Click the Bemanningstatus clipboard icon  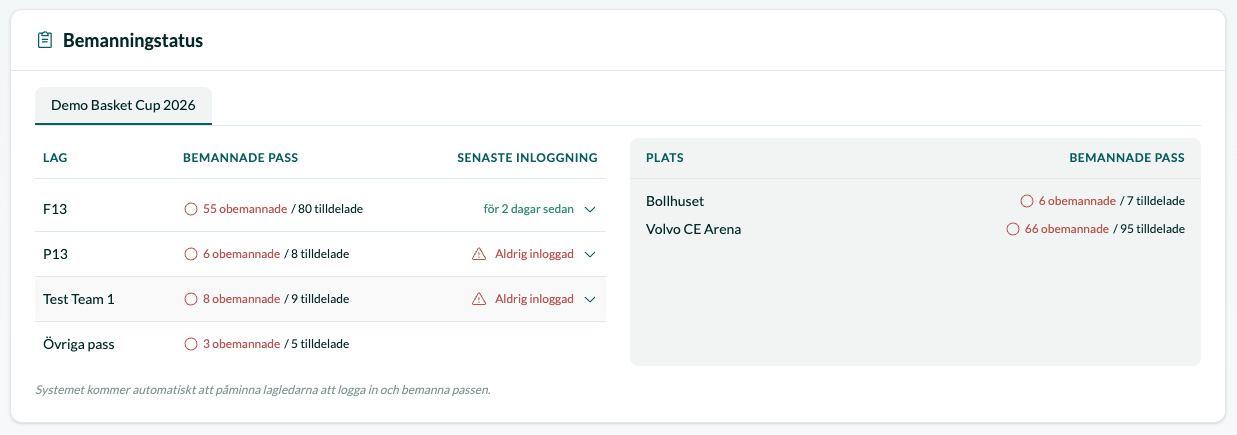44,41
